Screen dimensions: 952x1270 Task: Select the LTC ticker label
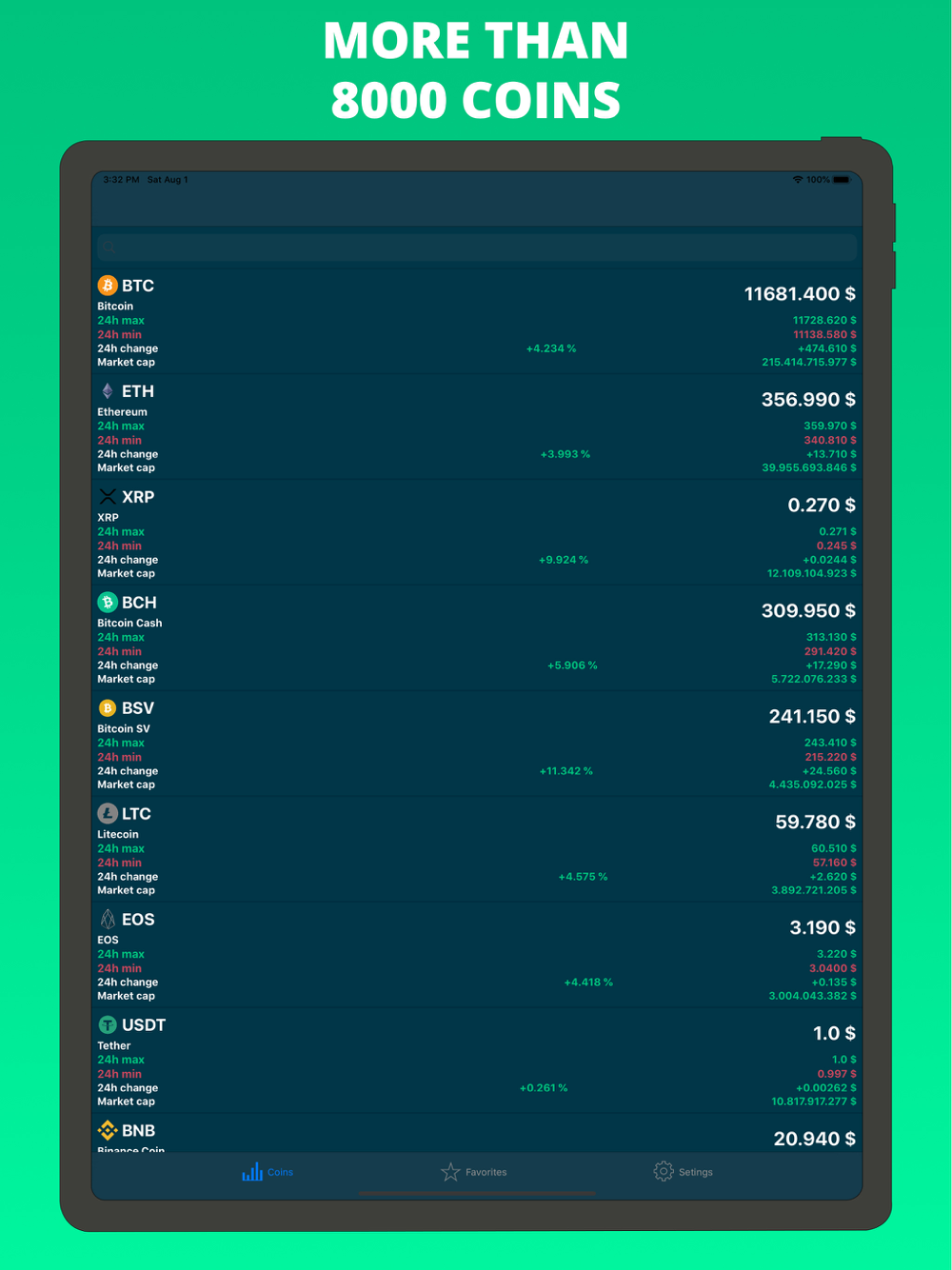click(136, 814)
